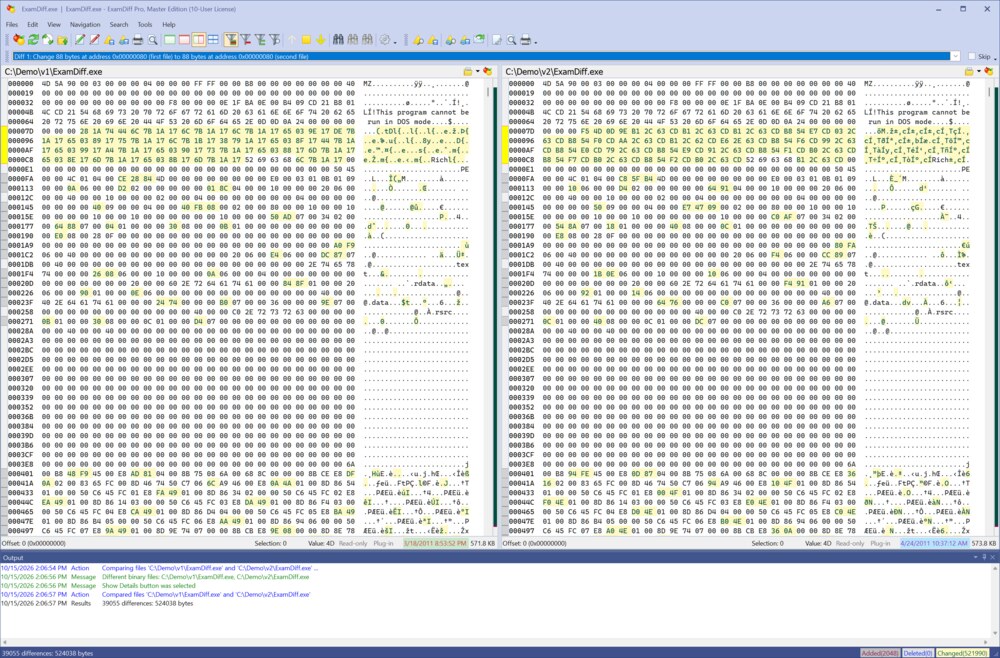Screen dimensions: 1000x658
Task: Click the Added(2048) color legend
Action: [x=879, y=653]
